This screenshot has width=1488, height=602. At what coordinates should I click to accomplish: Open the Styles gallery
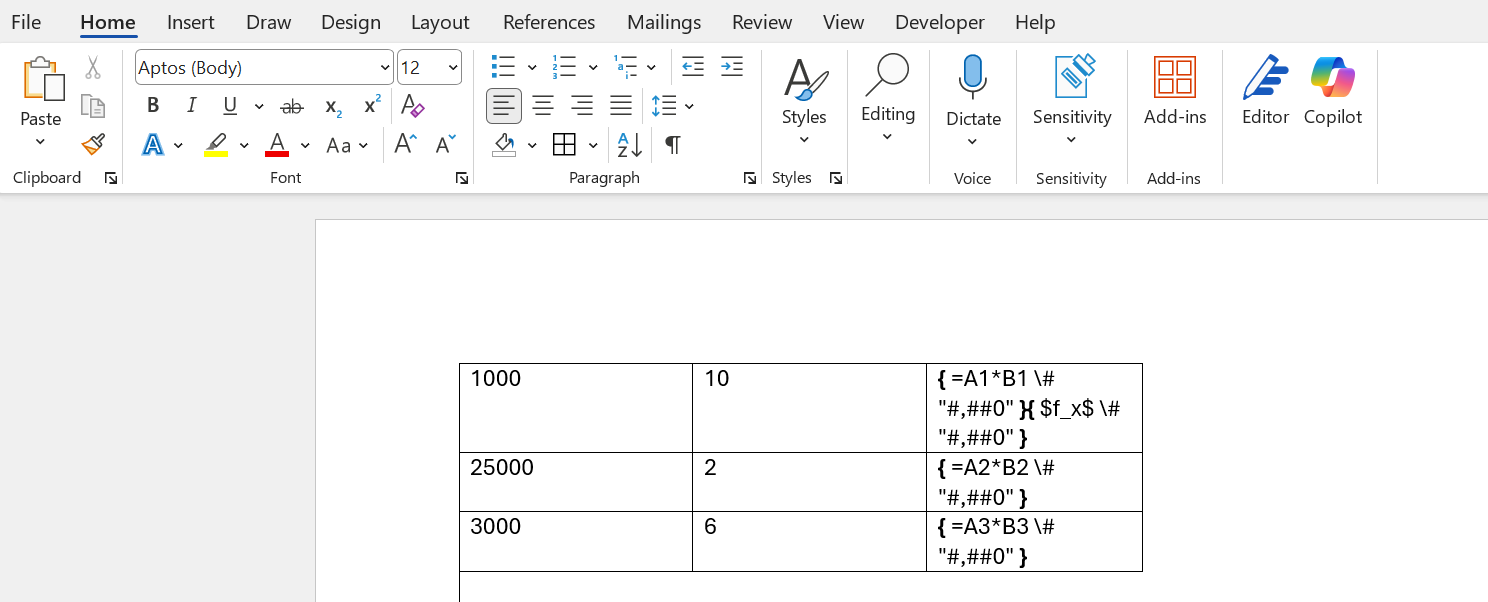[x=804, y=100]
